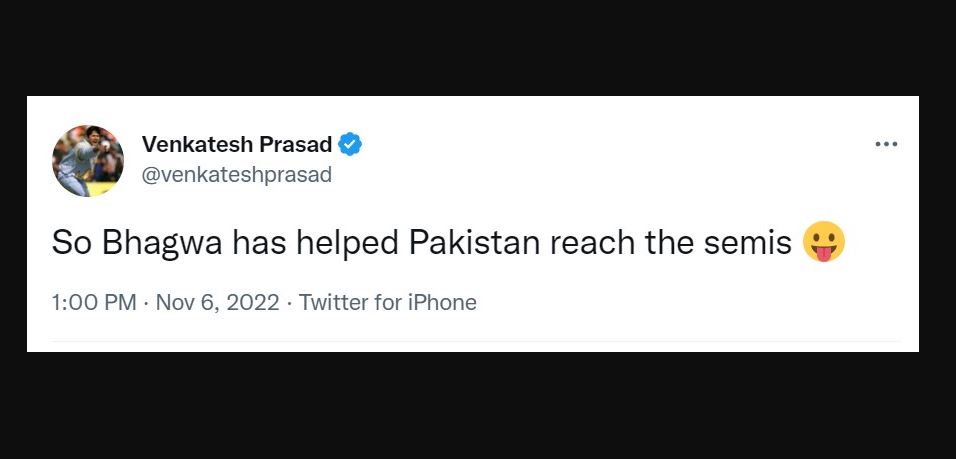Viewport: 956px width, 459px height.
Task: Click the tongue-out emoji in the tweet
Action: click(824, 242)
